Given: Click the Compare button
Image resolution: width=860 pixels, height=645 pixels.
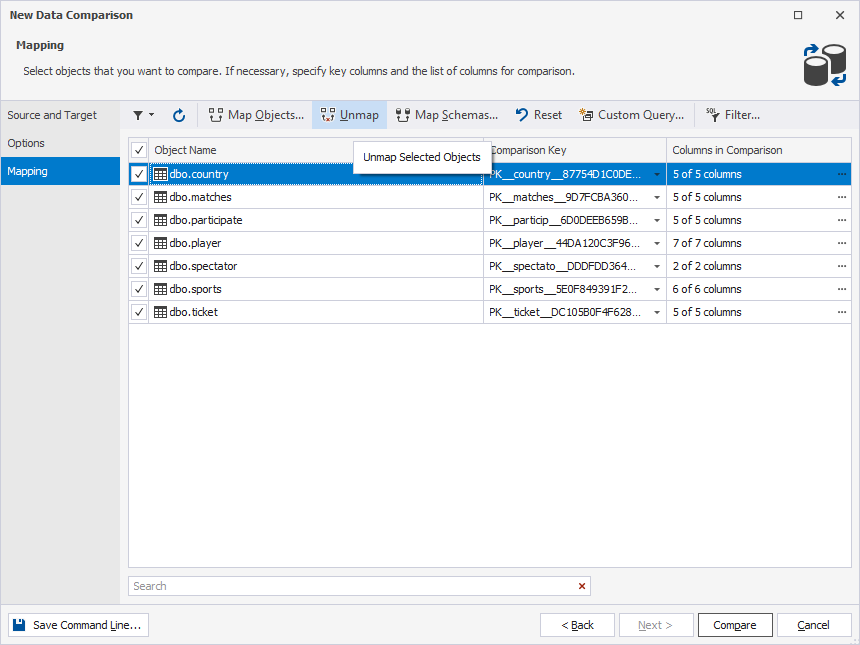Looking at the screenshot, I should click(x=734, y=625).
